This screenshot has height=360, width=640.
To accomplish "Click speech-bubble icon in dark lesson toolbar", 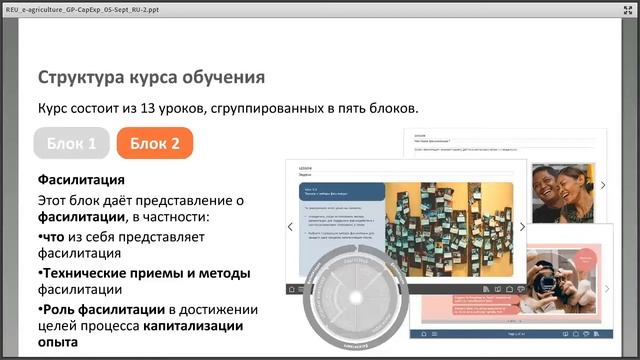I will tap(520, 289).
